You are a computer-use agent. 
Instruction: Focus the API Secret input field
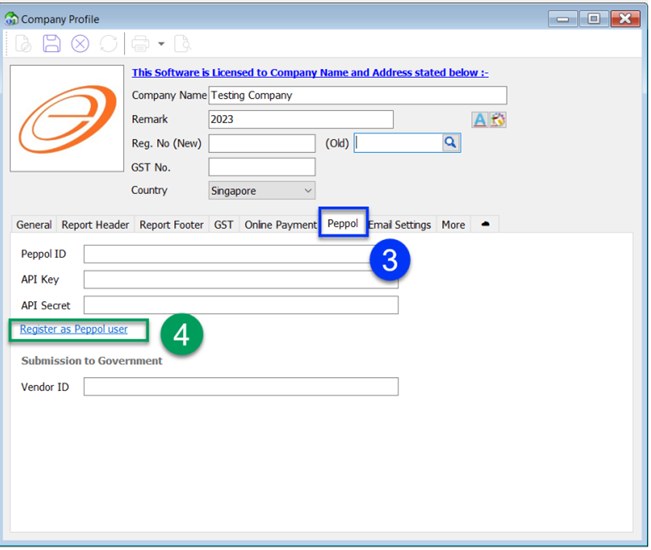tap(240, 305)
